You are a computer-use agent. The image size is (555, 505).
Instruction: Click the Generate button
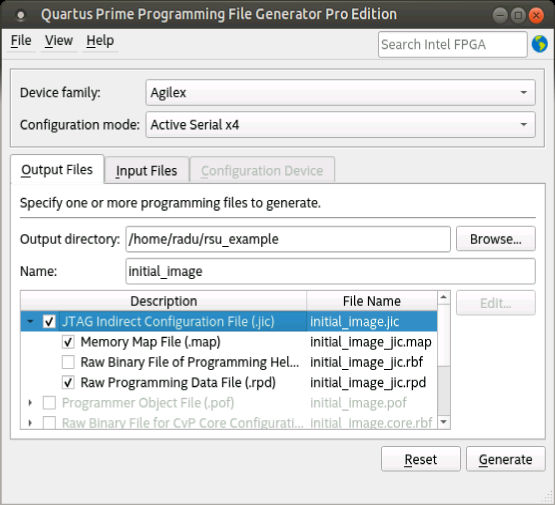505,459
